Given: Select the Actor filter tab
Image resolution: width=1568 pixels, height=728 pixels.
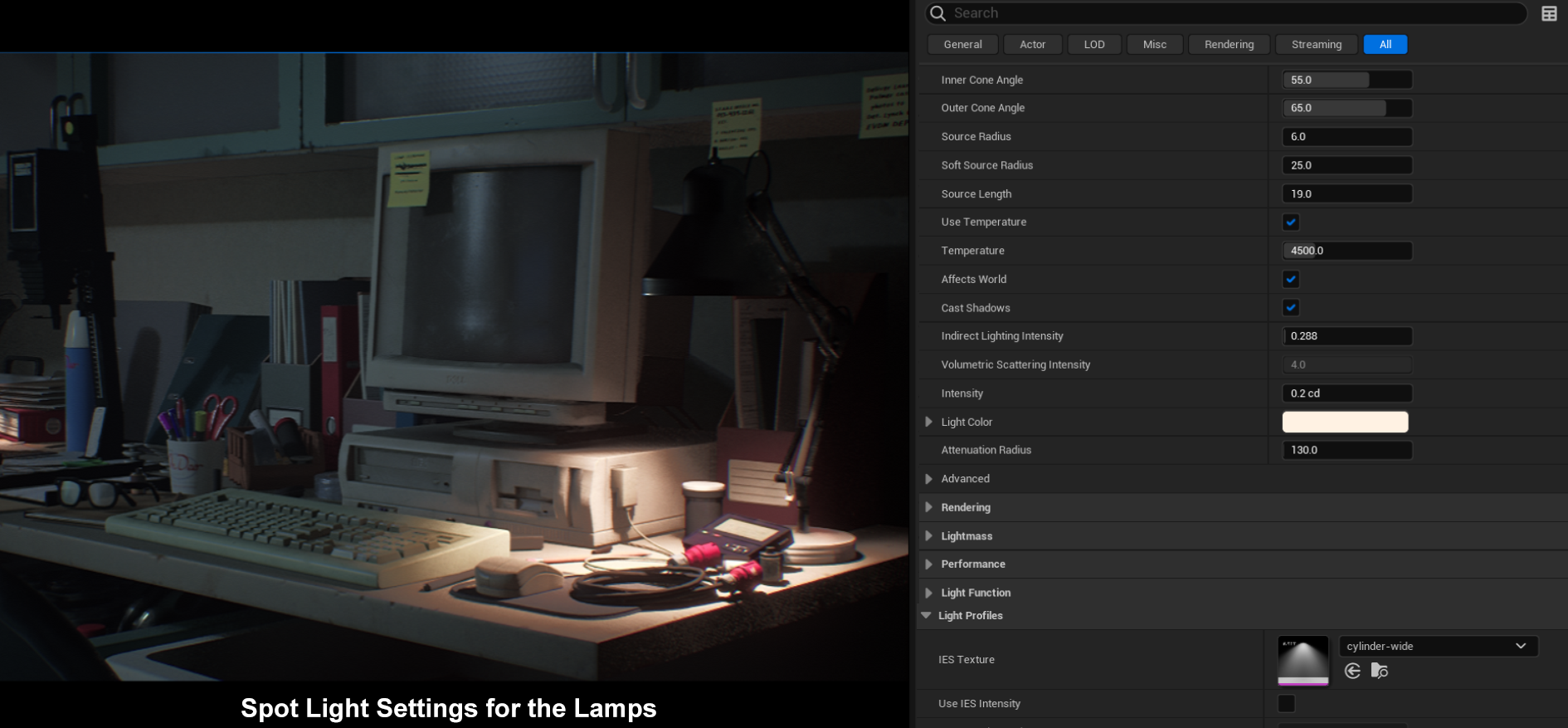Looking at the screenshot, I should click(x=1032, y=45).
